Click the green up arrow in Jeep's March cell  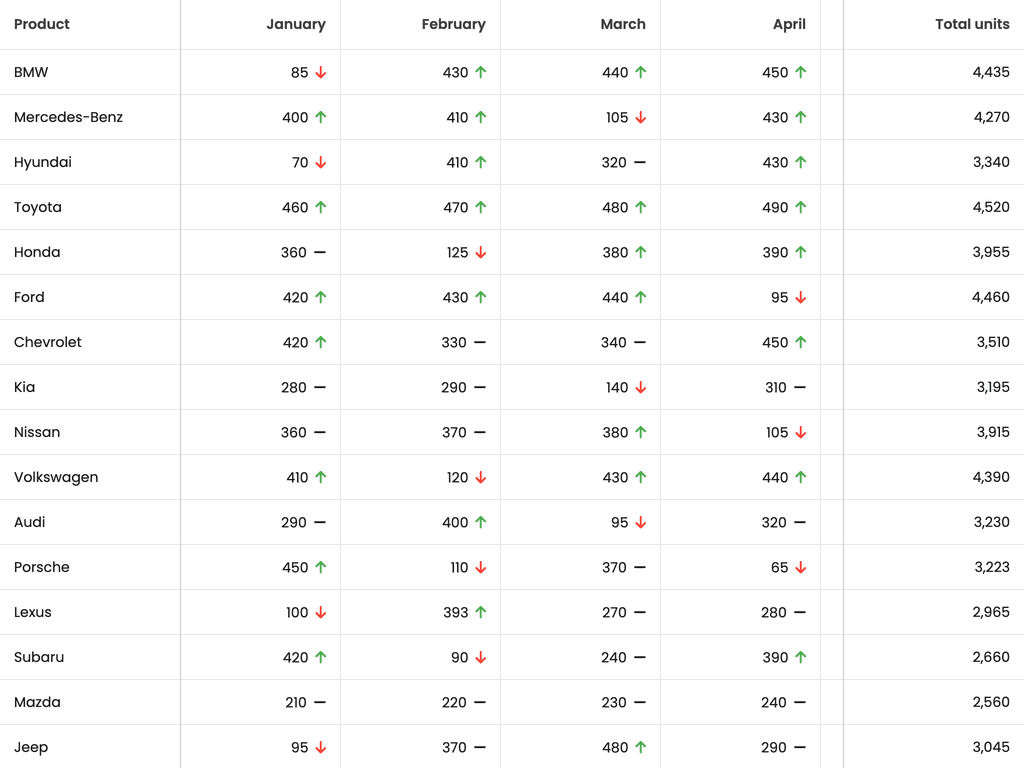[x=641, y=747]
